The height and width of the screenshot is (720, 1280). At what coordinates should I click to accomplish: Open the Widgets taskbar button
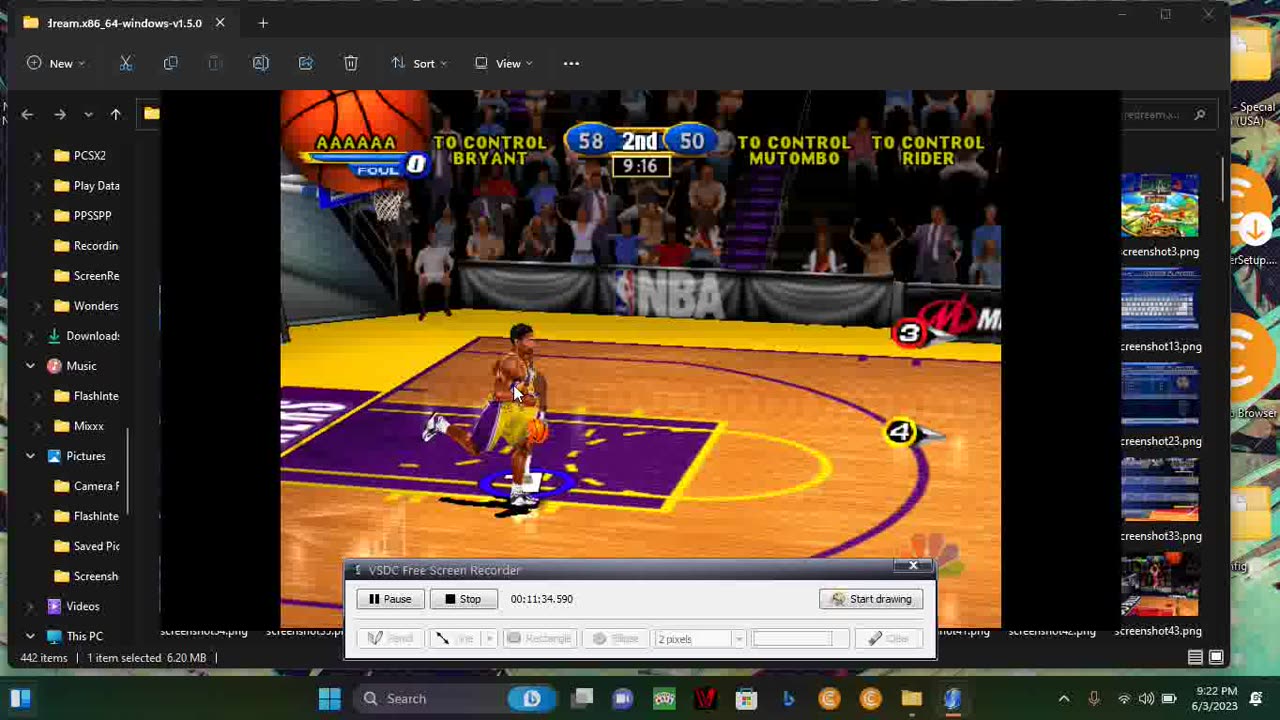[20, 698]
